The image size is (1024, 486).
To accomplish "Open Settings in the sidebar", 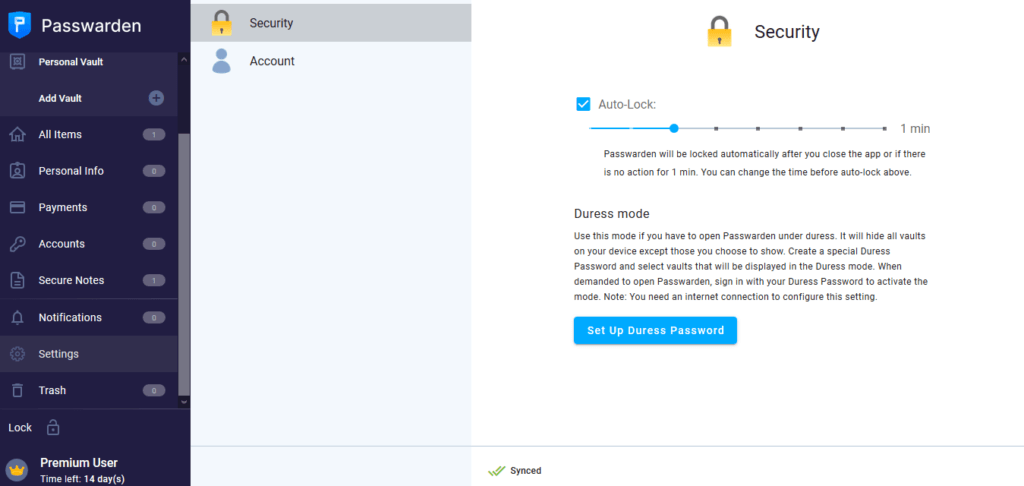I will pos(89,354).
